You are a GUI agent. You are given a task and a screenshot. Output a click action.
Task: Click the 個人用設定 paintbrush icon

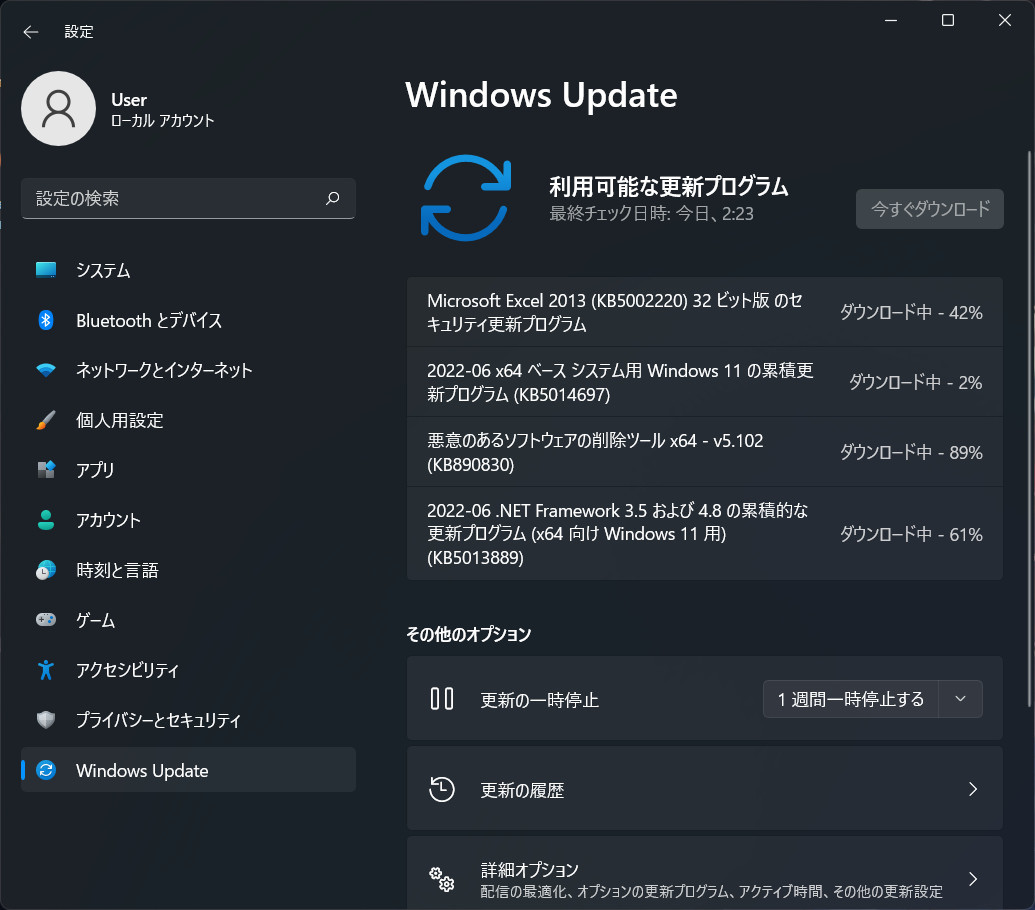[46, 420]
